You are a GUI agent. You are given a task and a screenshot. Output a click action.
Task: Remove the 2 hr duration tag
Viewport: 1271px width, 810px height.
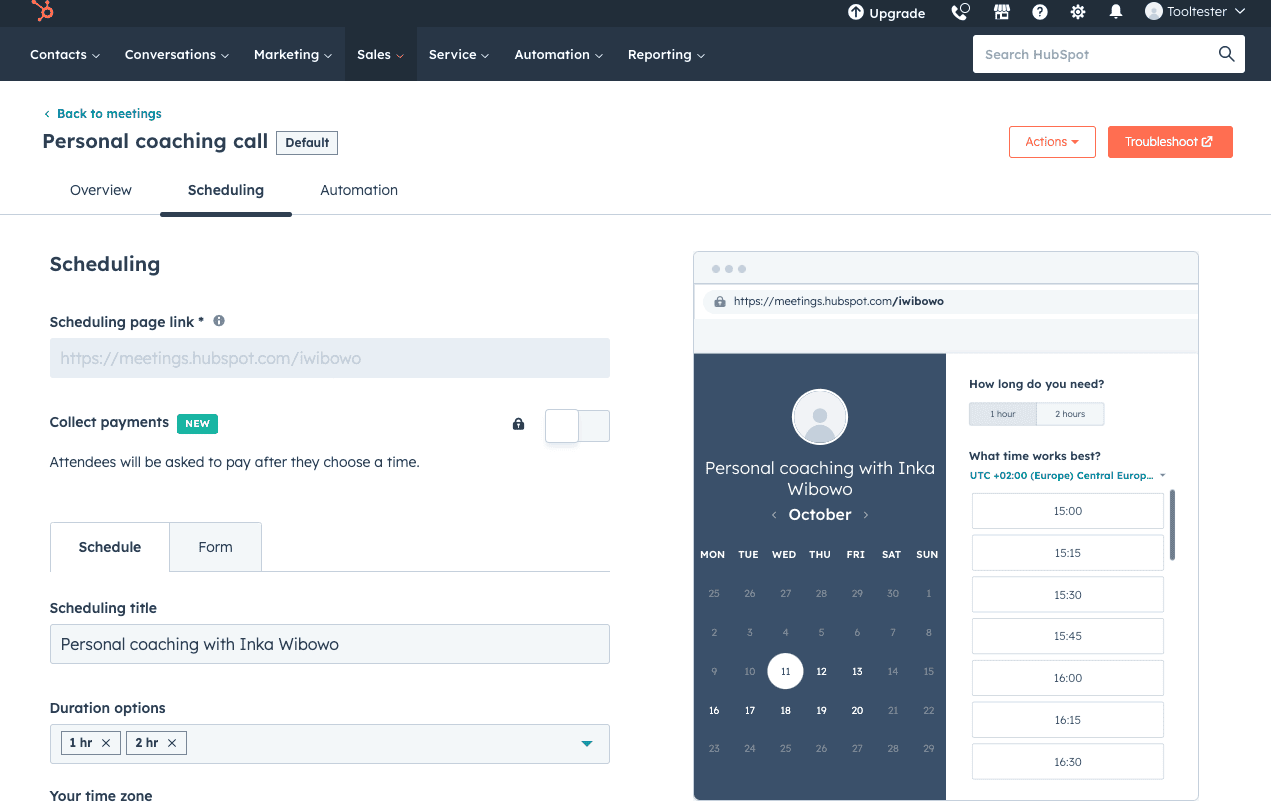[x=172, y=743]
